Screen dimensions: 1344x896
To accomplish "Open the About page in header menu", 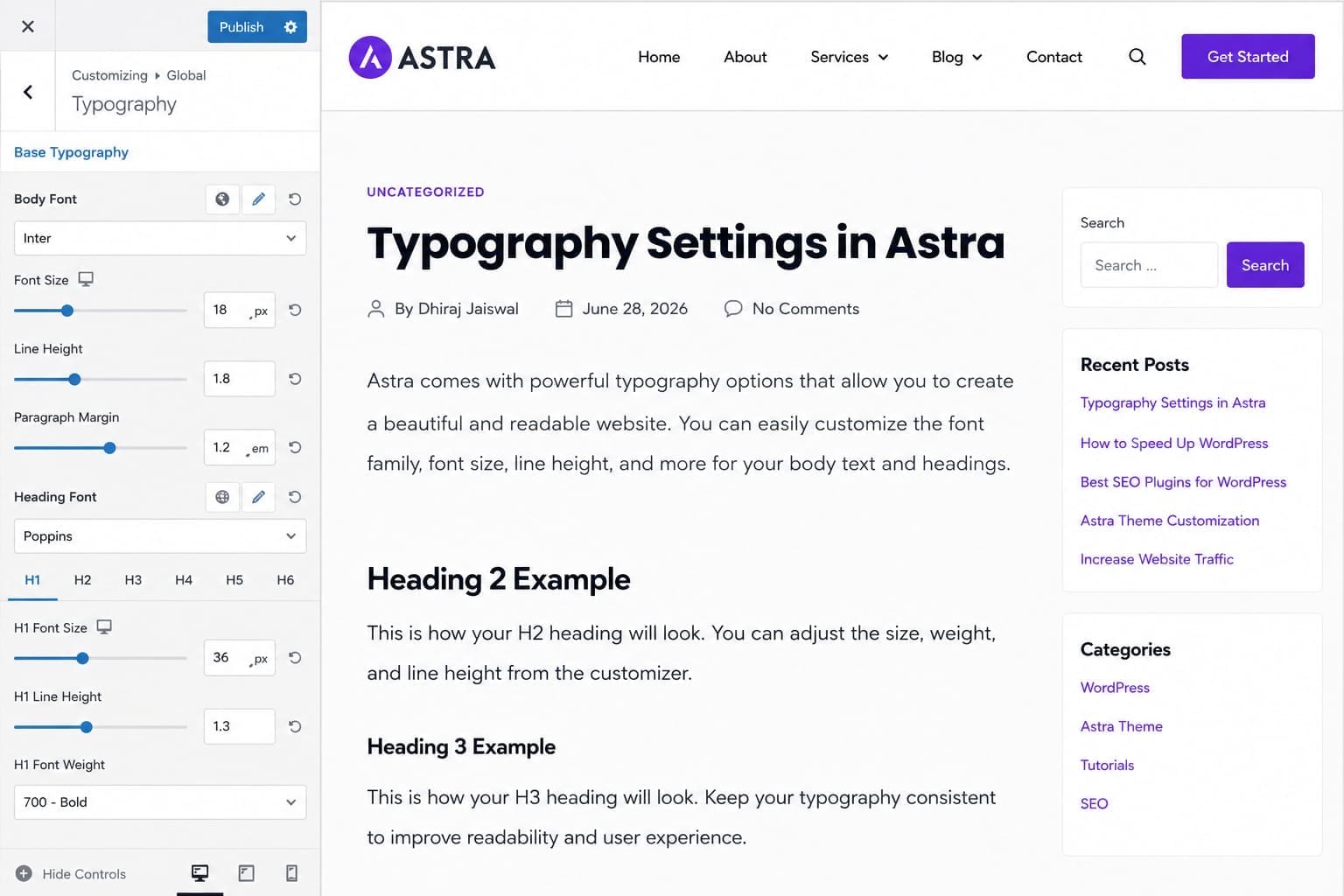I will [745, 57].
